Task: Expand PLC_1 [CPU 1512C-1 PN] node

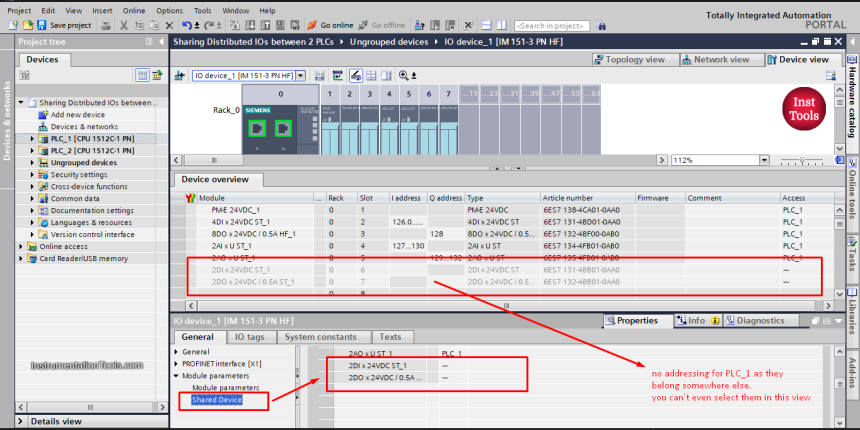Action: pyautogui.click(x=32, y=139)
